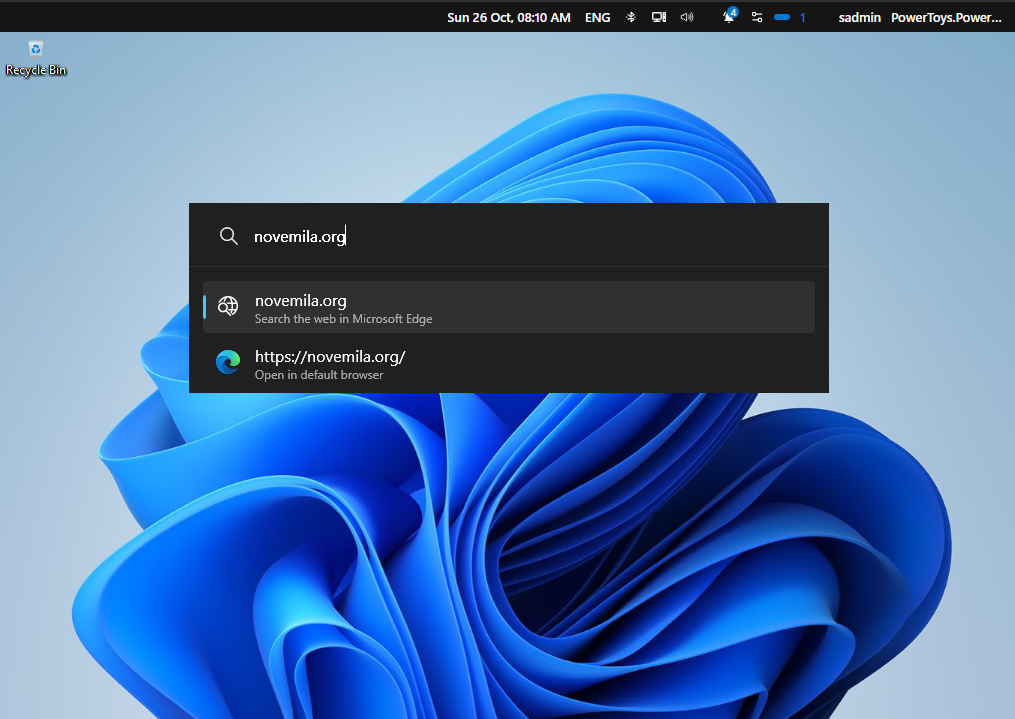Open the date and time calendar
Image resolution: width=1015 pixels, height=719 pixels.
pyautogui.click(x=508, y=17)
